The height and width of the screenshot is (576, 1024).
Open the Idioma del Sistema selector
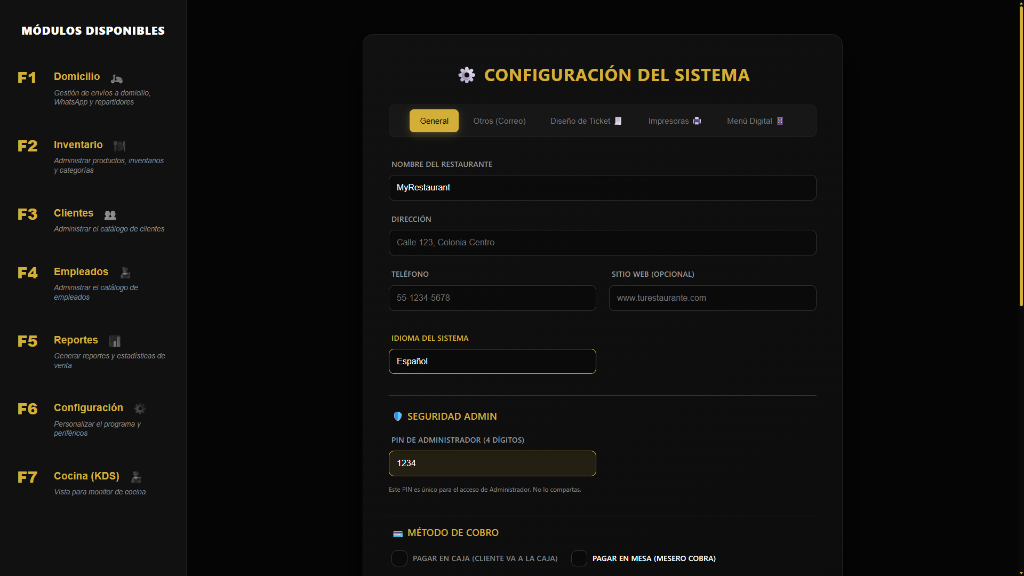tap(492, 361)
